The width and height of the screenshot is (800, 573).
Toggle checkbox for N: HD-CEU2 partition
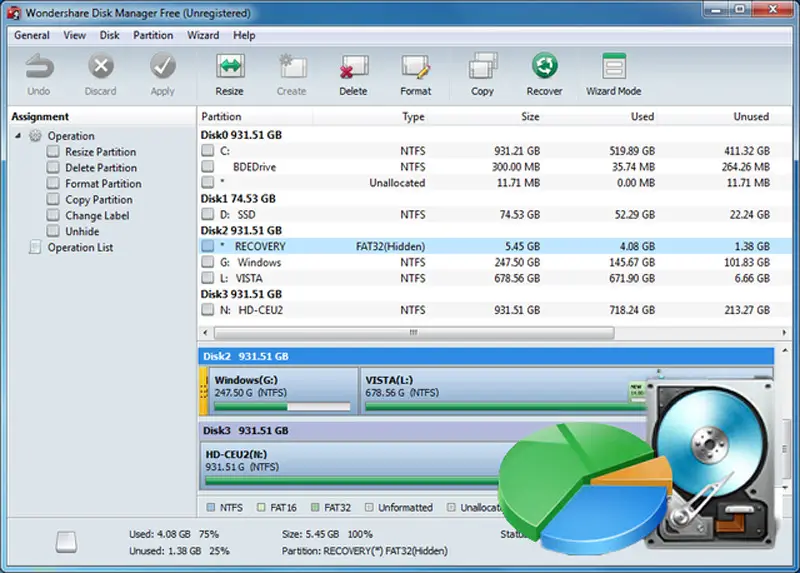click(x=208, y=311)
